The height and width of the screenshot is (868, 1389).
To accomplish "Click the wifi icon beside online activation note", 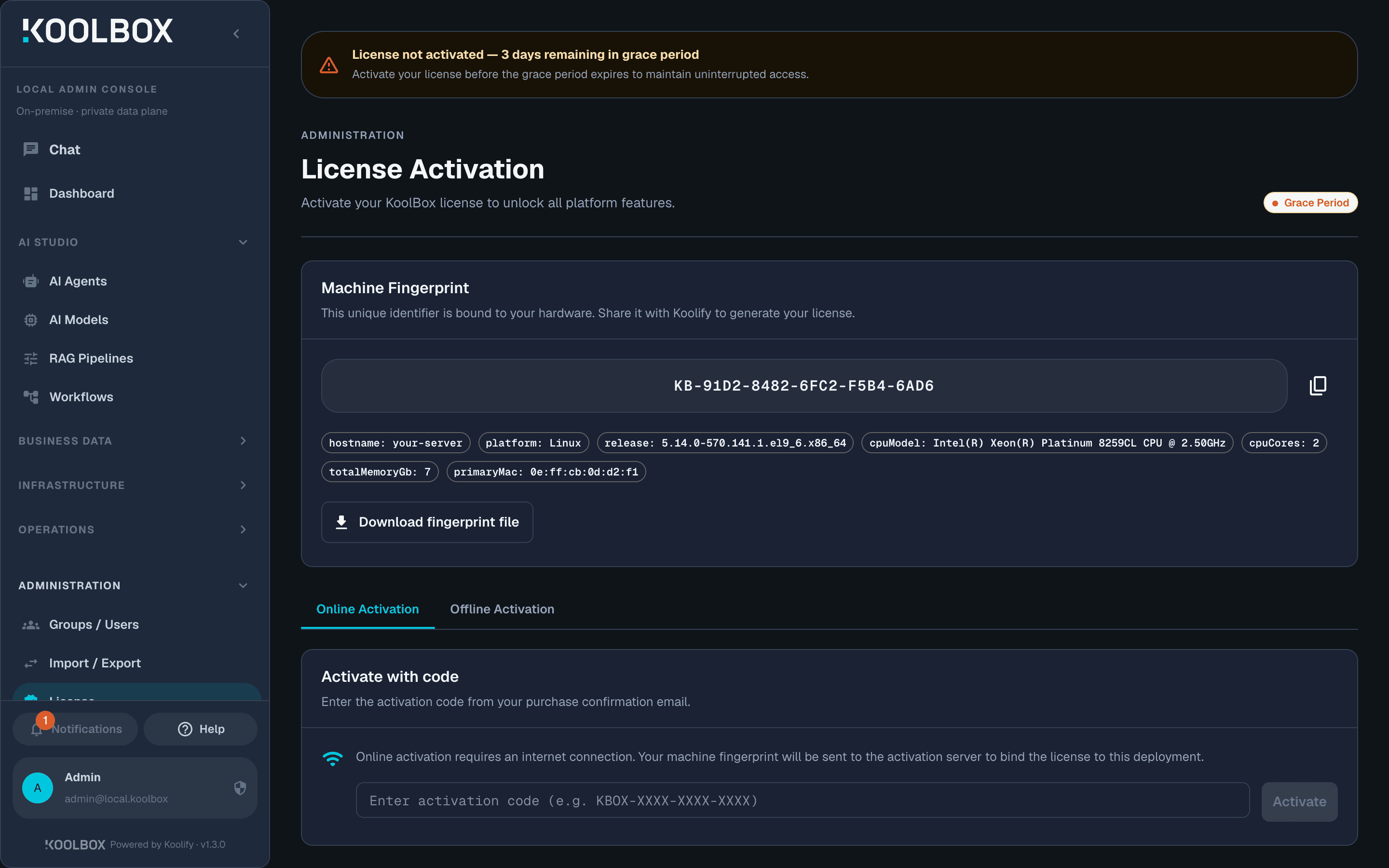I will 333,759.
